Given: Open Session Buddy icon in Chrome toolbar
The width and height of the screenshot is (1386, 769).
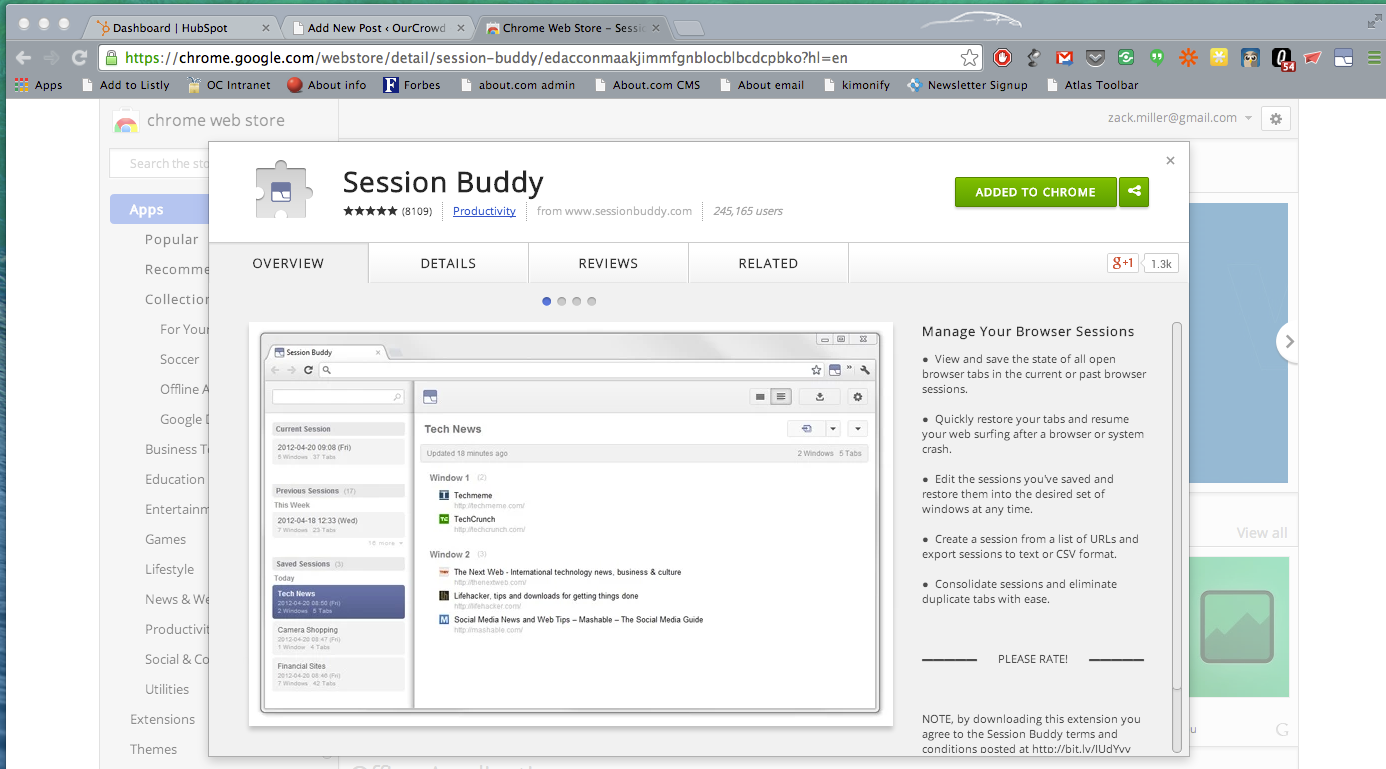Looking at the screenshot, I should pos(1343,58).
